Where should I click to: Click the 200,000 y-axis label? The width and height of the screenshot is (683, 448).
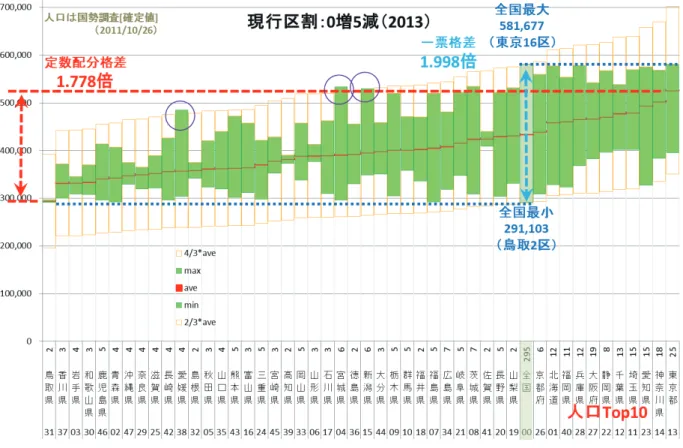coord(16,246)
